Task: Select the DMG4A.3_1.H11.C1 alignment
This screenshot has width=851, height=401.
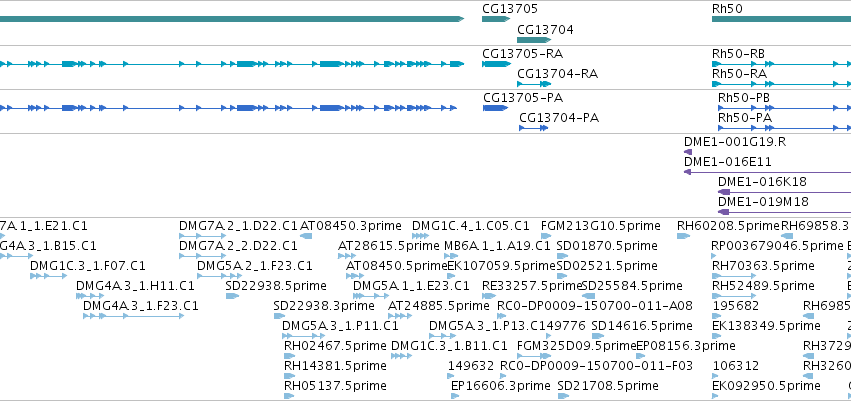Action: point(90,296)
